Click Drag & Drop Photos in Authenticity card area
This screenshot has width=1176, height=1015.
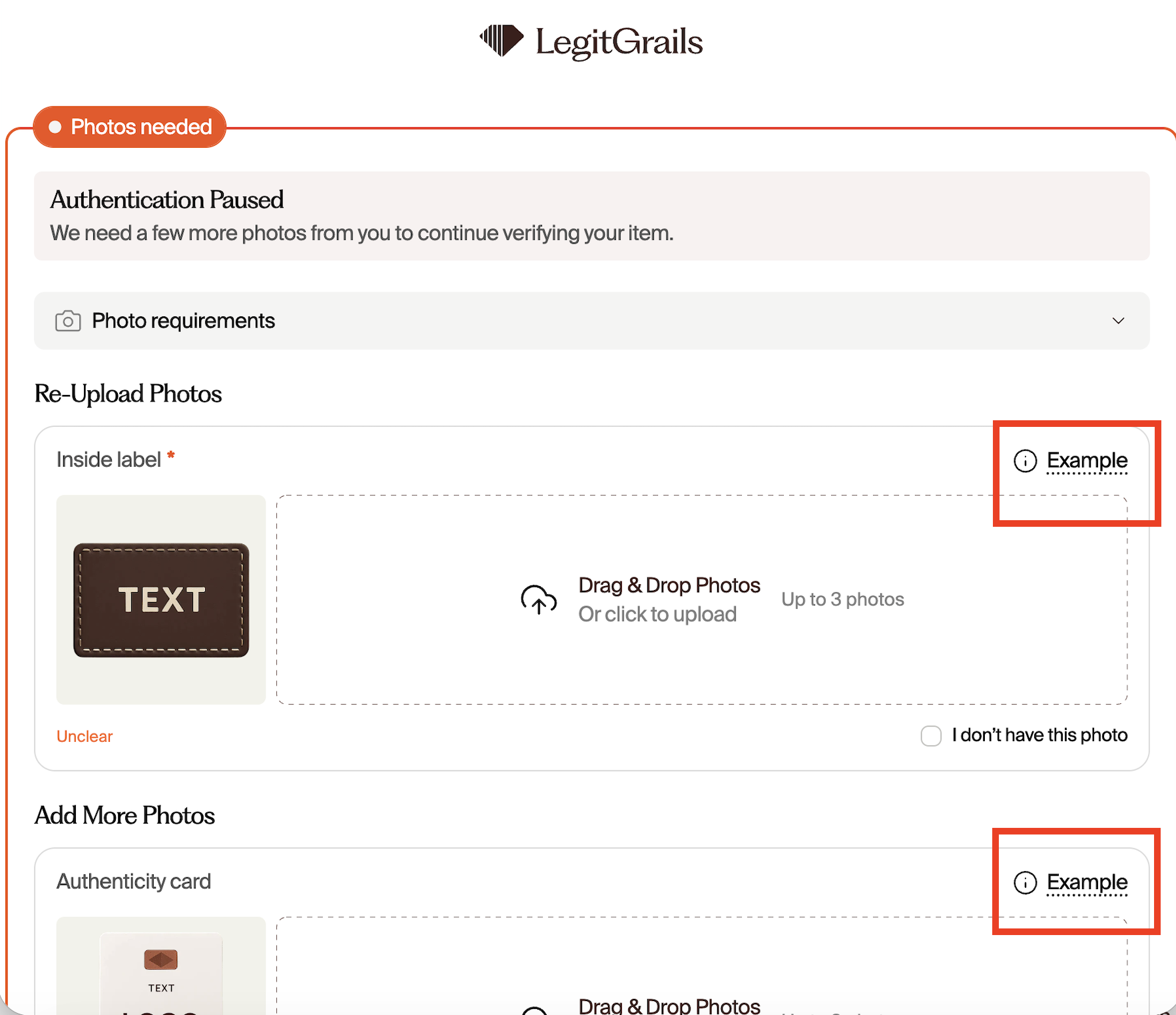(x=669, y=1006)
